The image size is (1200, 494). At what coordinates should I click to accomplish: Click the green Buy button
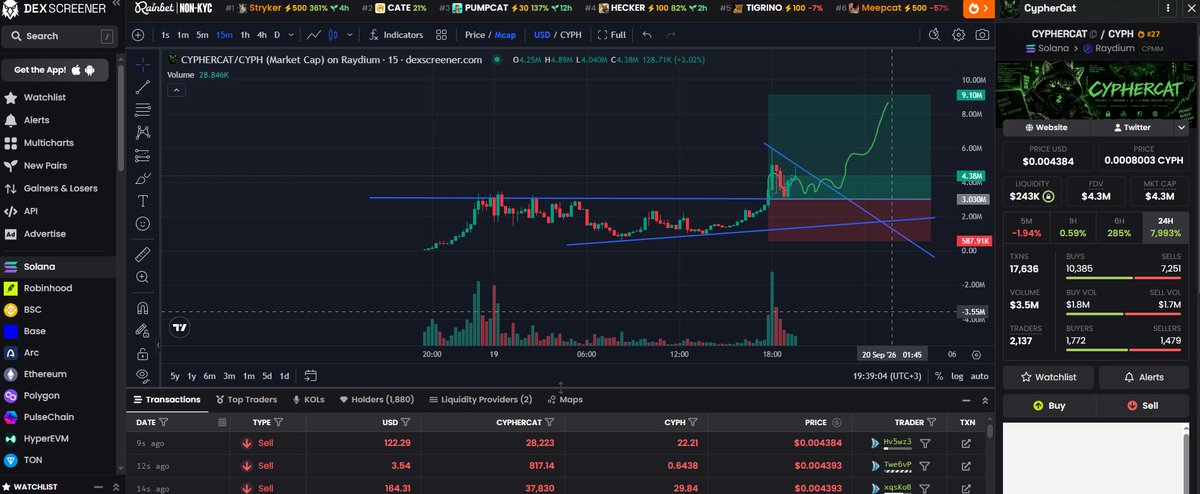(x=1049, y=405)
